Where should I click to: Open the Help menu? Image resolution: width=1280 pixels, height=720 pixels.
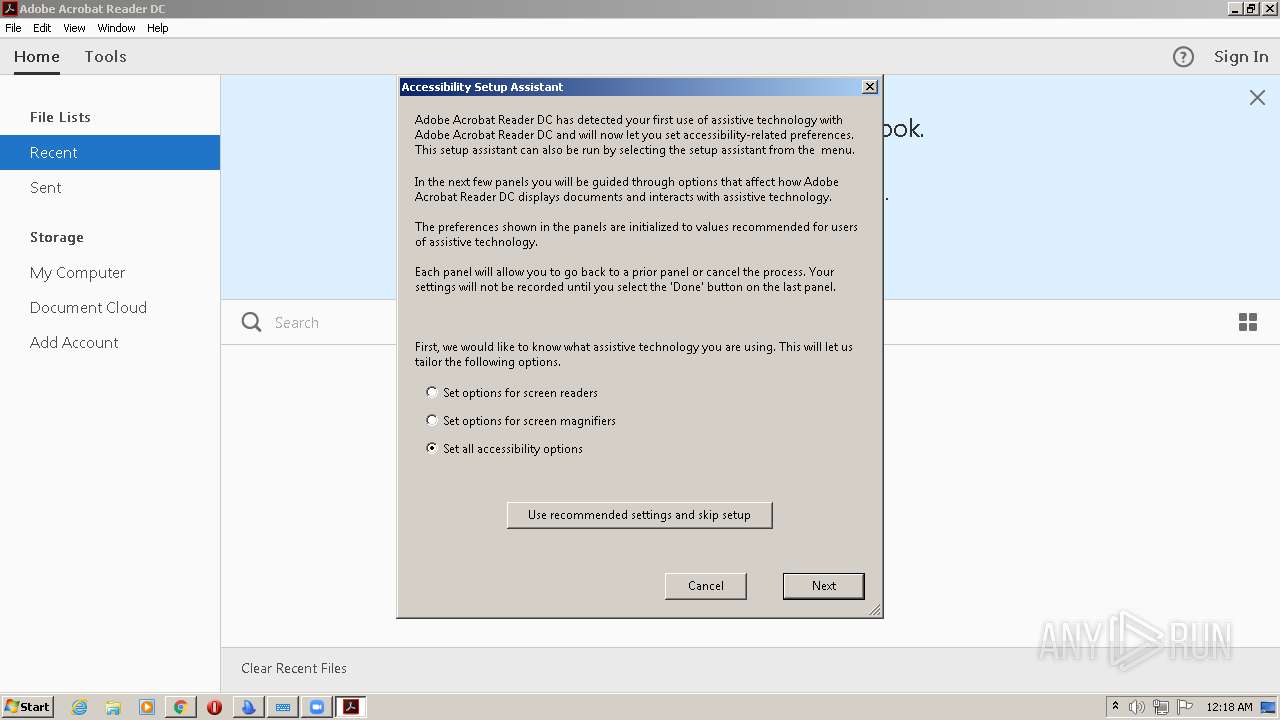point(158,28)
